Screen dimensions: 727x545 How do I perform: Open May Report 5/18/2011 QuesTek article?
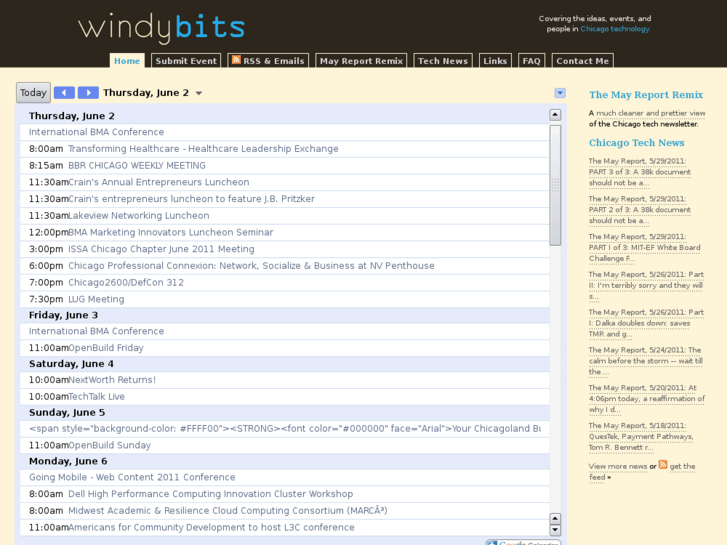coord(641,436)
